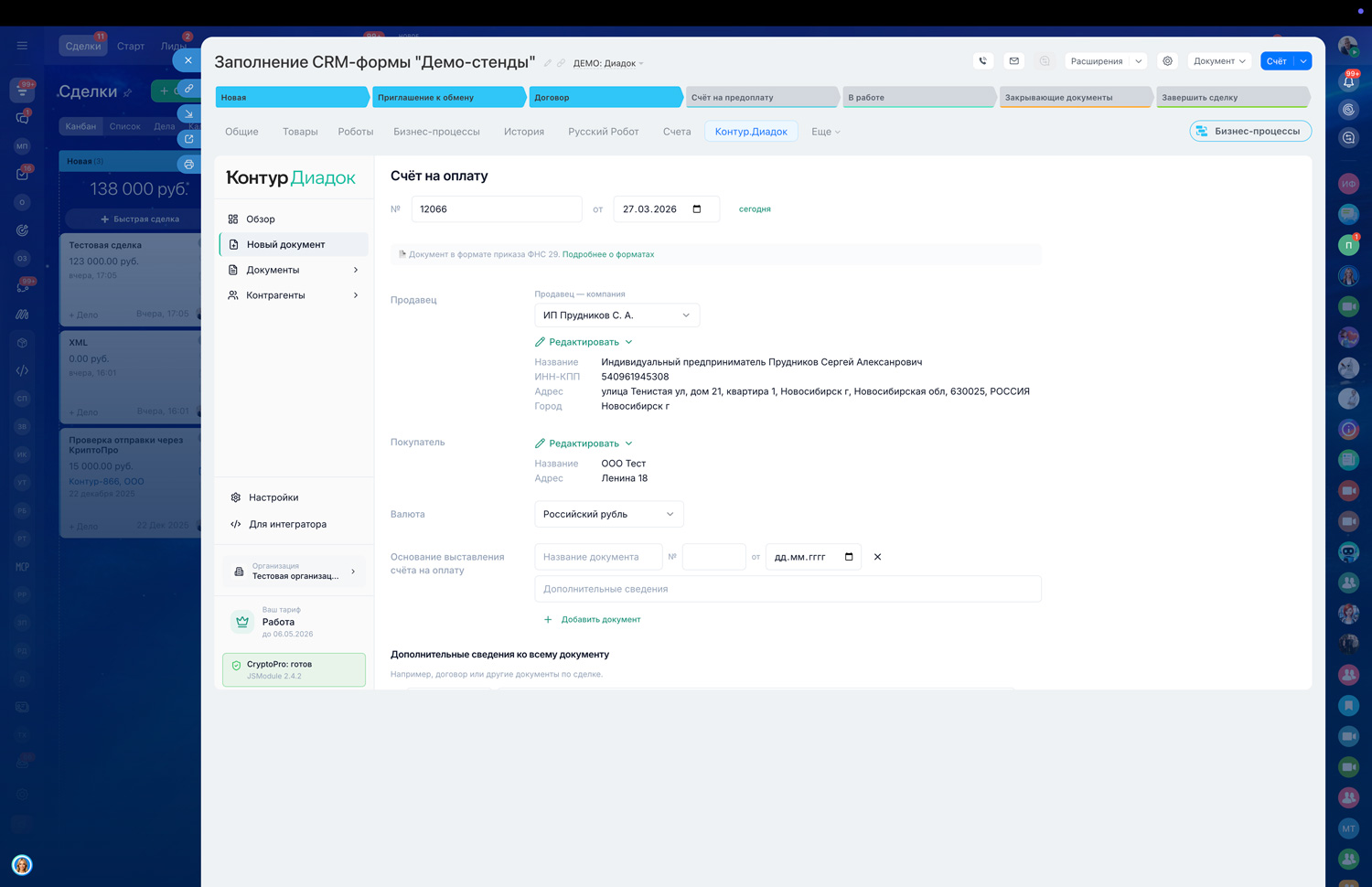This screenshot has height=887, width=1372.
Task: Expand the Счёт button arrow
Action: 1303,61
